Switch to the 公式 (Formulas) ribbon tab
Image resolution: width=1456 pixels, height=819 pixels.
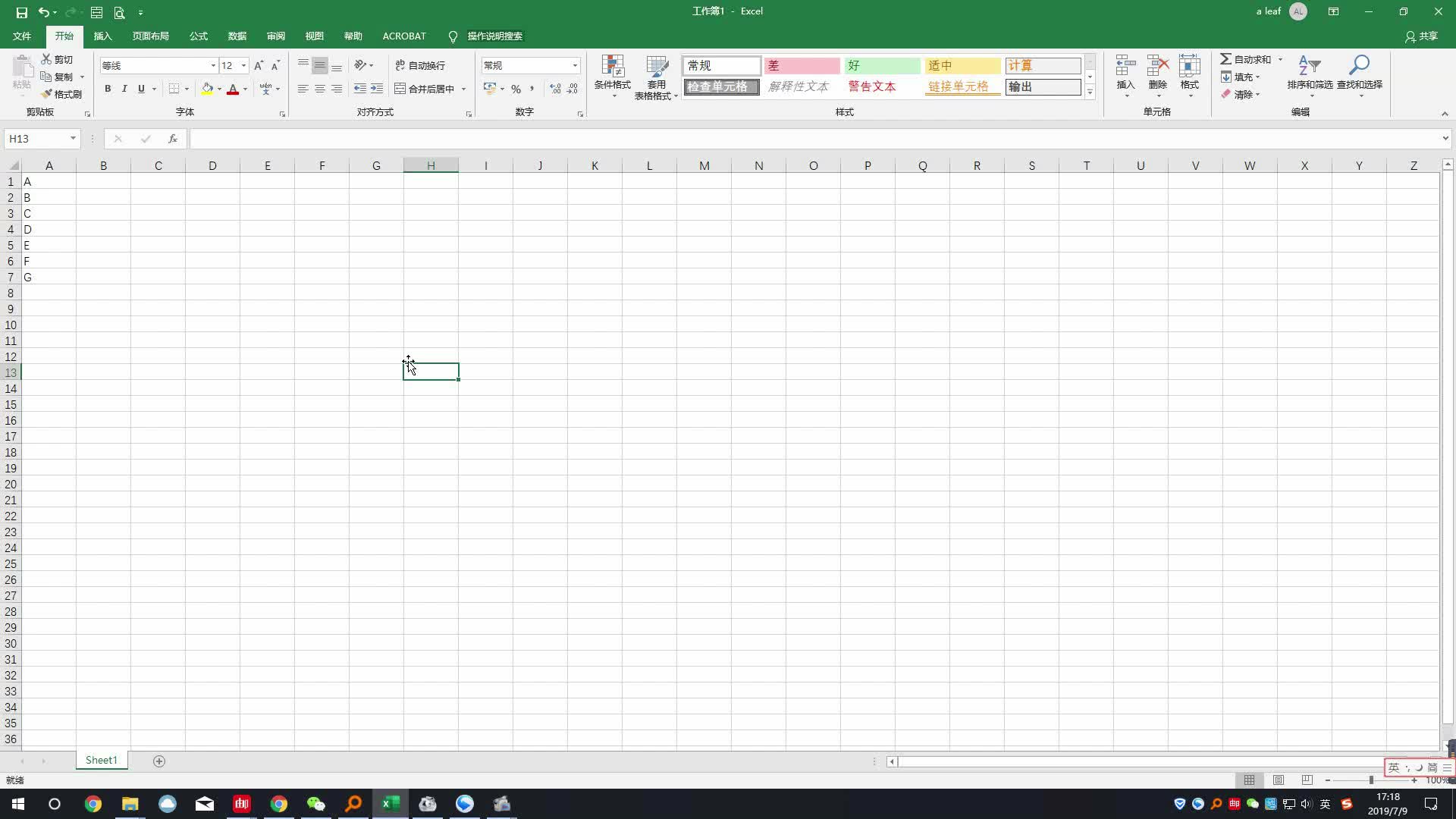[x=199, y=36]
